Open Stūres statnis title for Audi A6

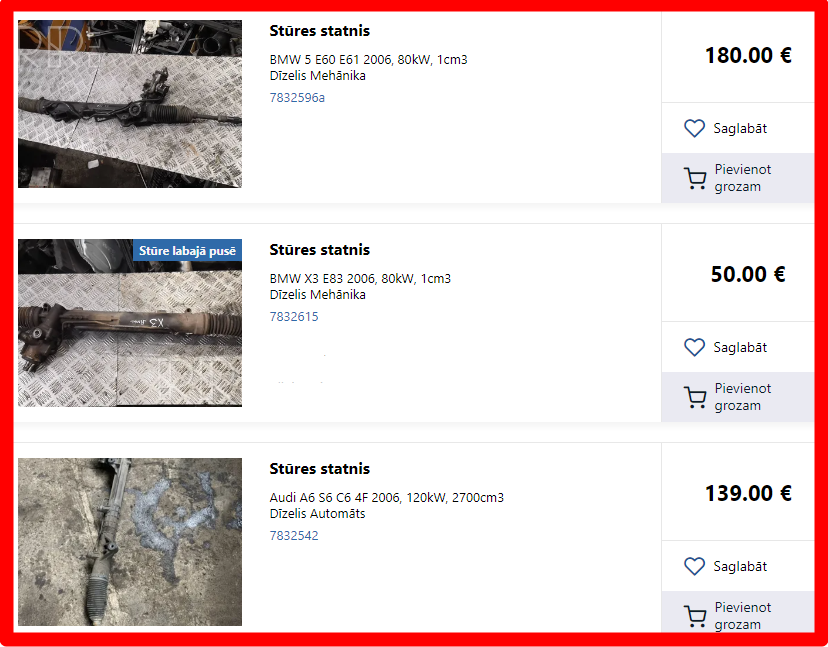click(x=319, y=468)
